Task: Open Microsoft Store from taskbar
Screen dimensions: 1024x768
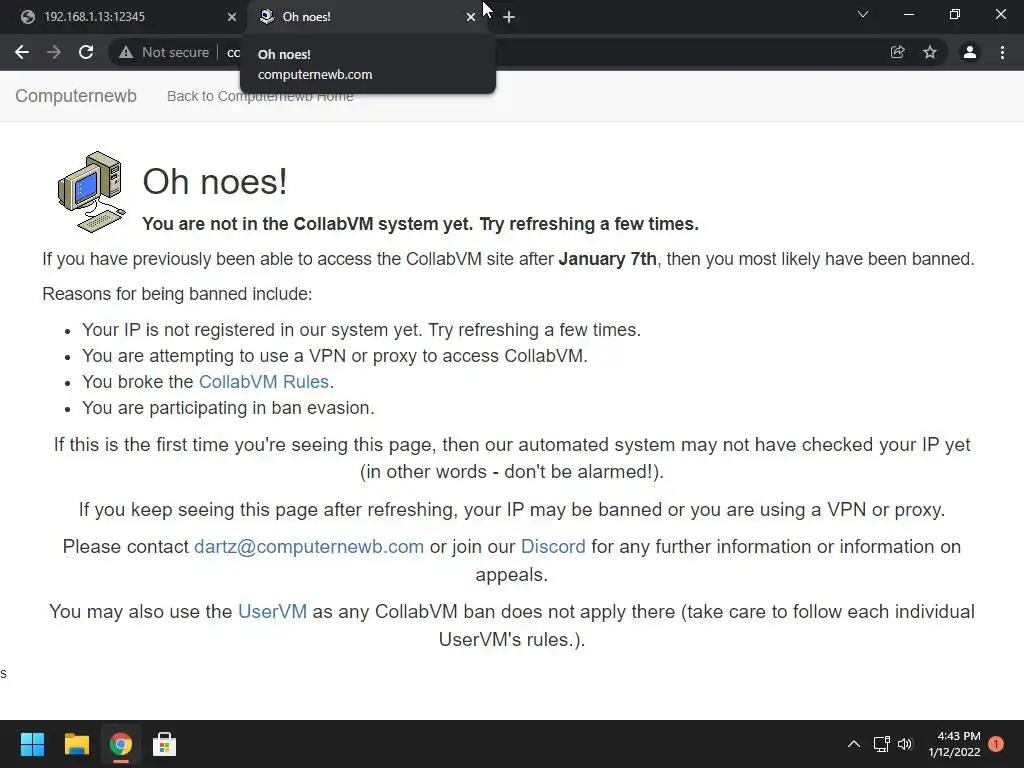Action: (x=165, y=744)
